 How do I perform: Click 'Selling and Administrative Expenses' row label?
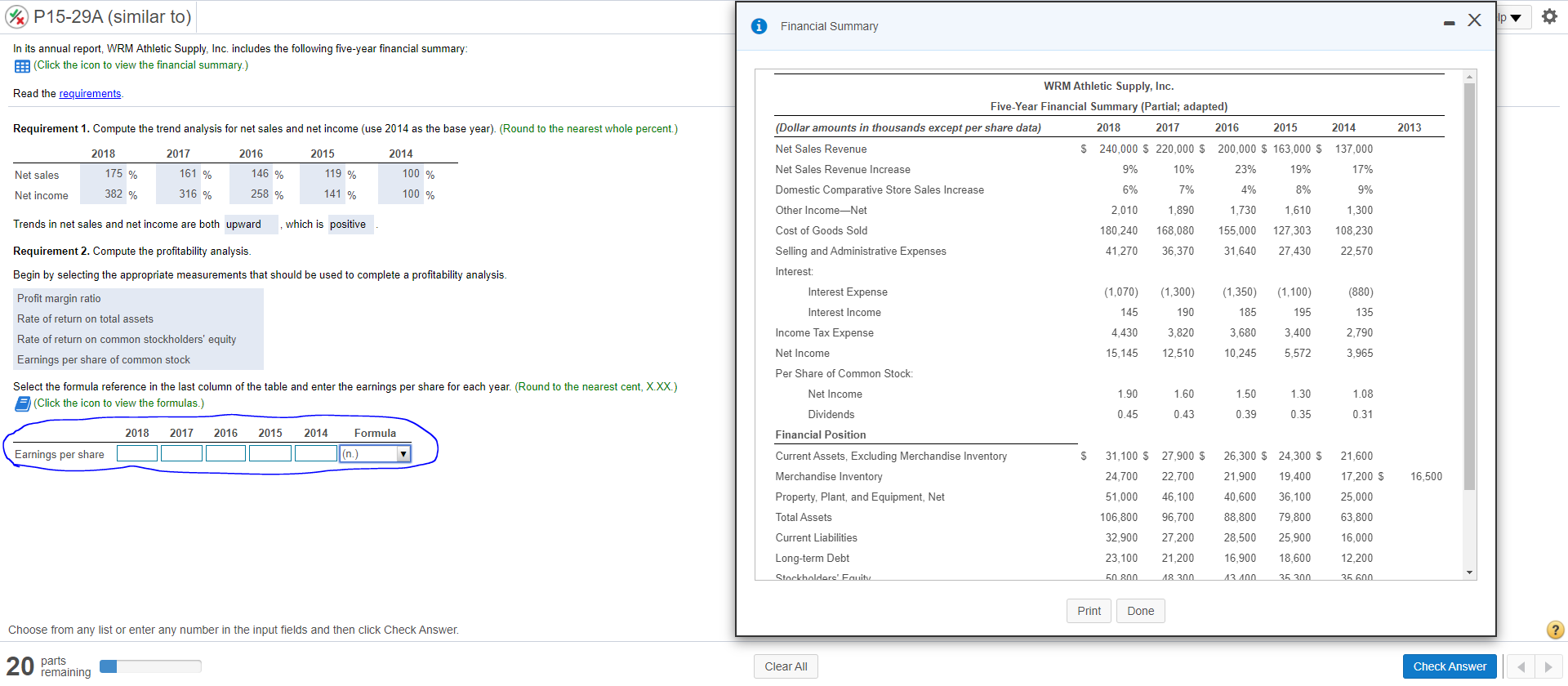click(861, 252)
